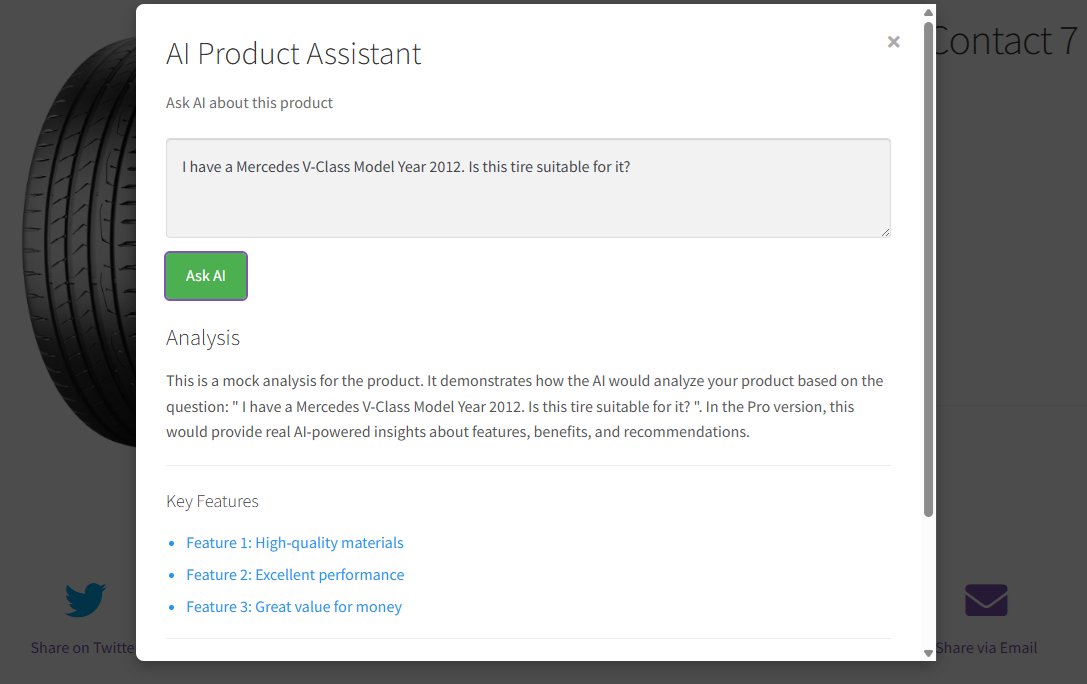Click the tire product image thumbnail
Viewport: 1087px width, 684px height.
(x=80, y=243)
